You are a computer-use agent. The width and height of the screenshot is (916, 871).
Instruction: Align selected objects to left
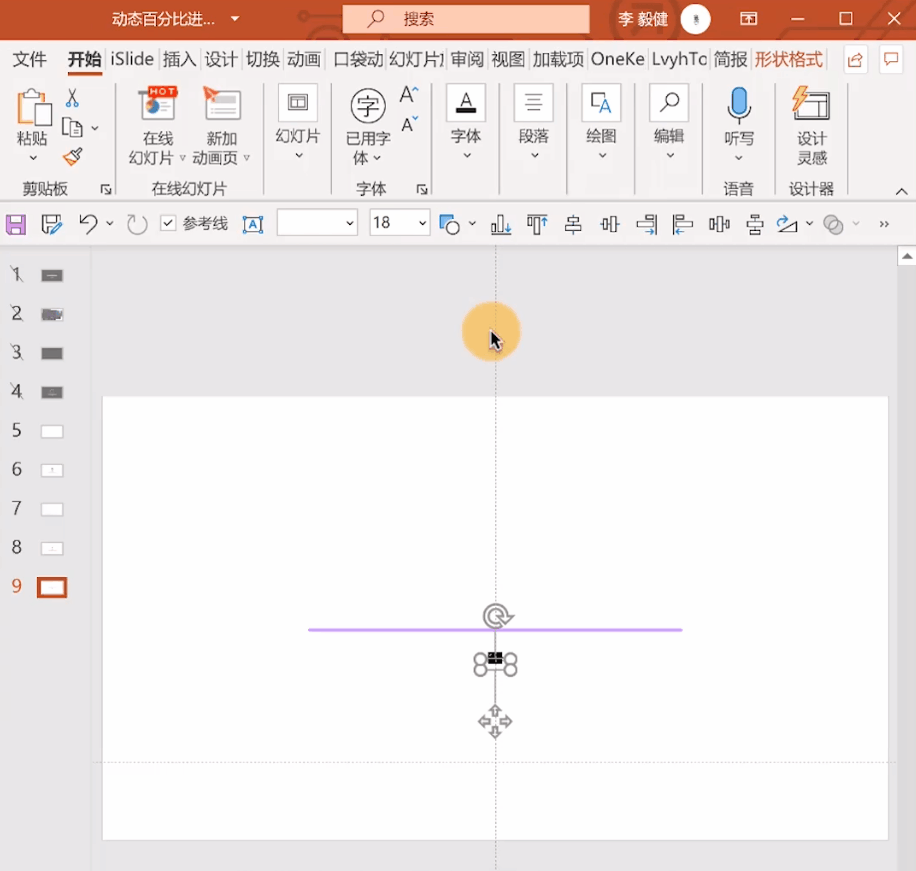click(x=682, y=224)
